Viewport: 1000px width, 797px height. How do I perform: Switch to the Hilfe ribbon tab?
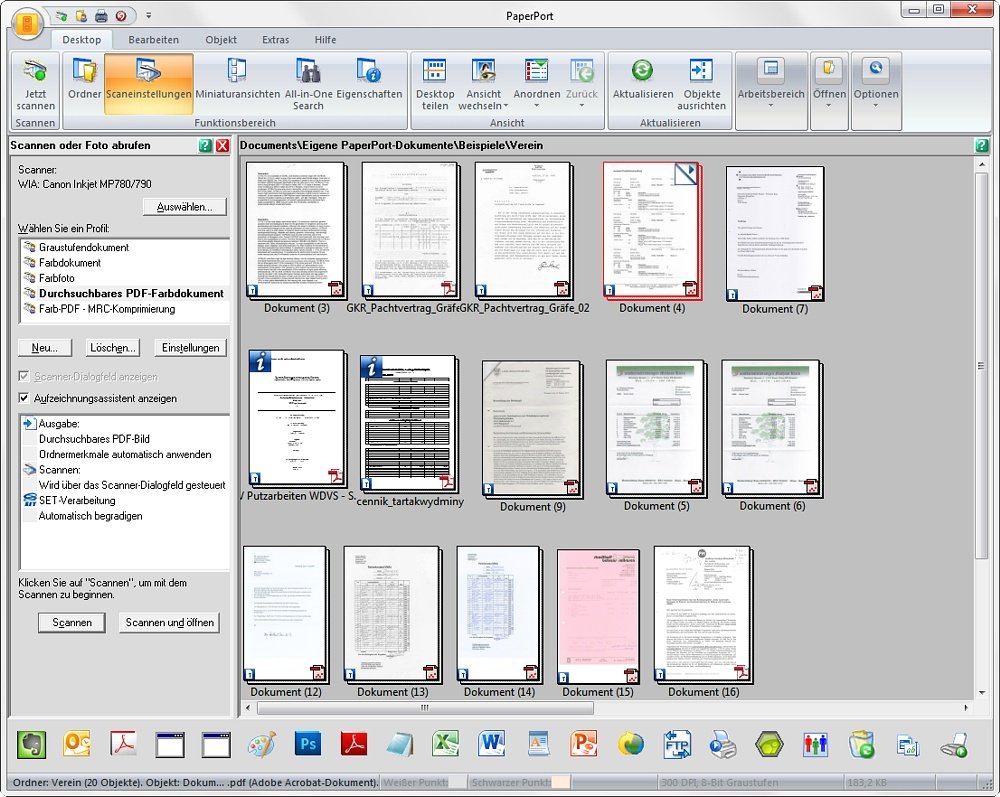pos(325,40)
